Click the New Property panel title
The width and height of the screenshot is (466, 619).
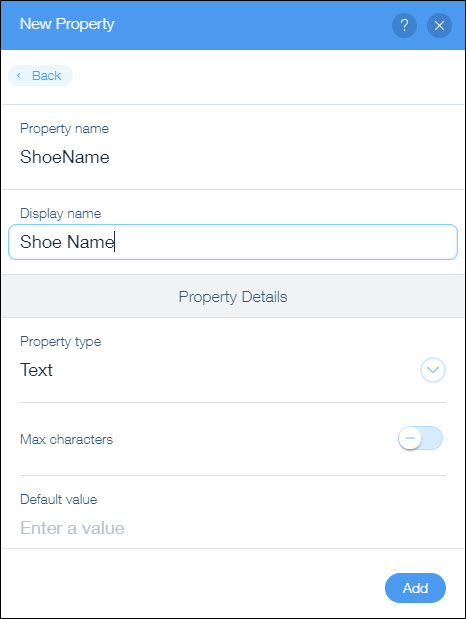point(67,24)
